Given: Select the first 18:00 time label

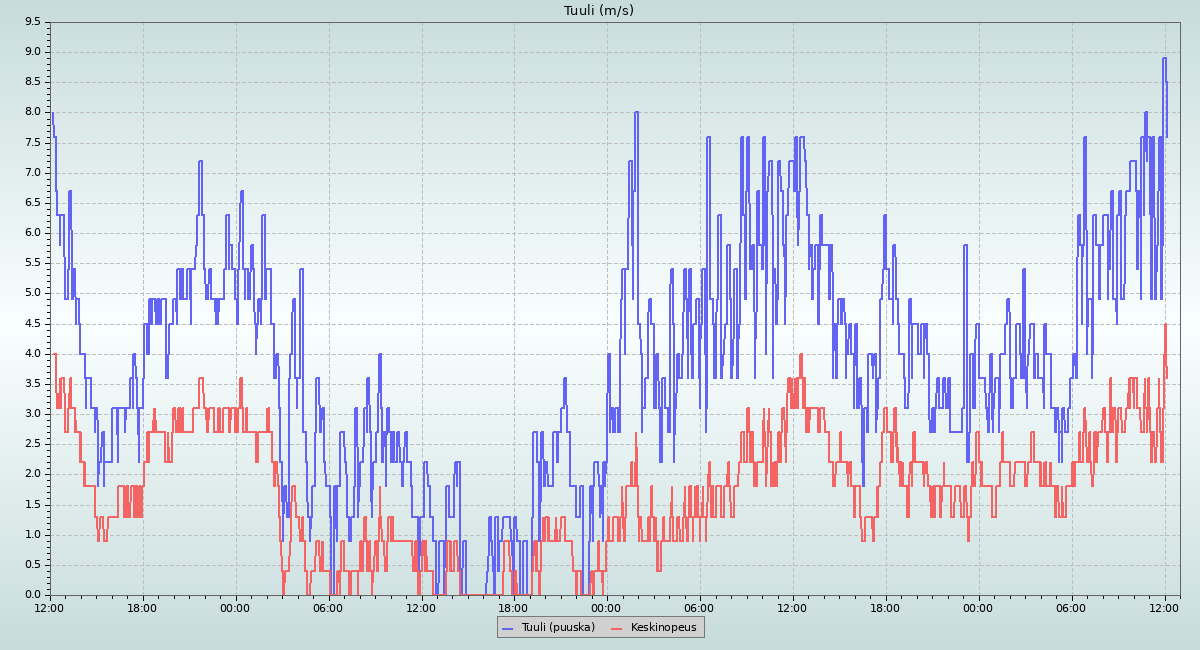Looking at the screenshot, I should (142, 607).
